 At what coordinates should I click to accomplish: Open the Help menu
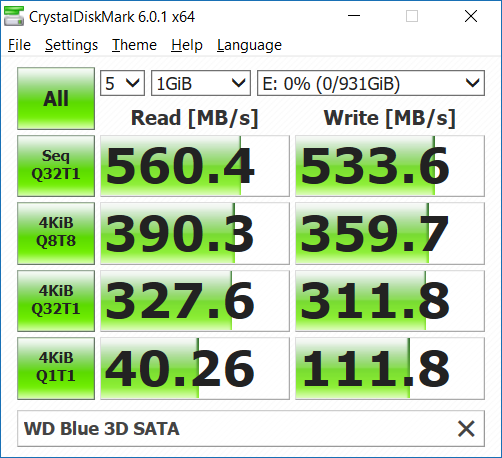(187, 45)
